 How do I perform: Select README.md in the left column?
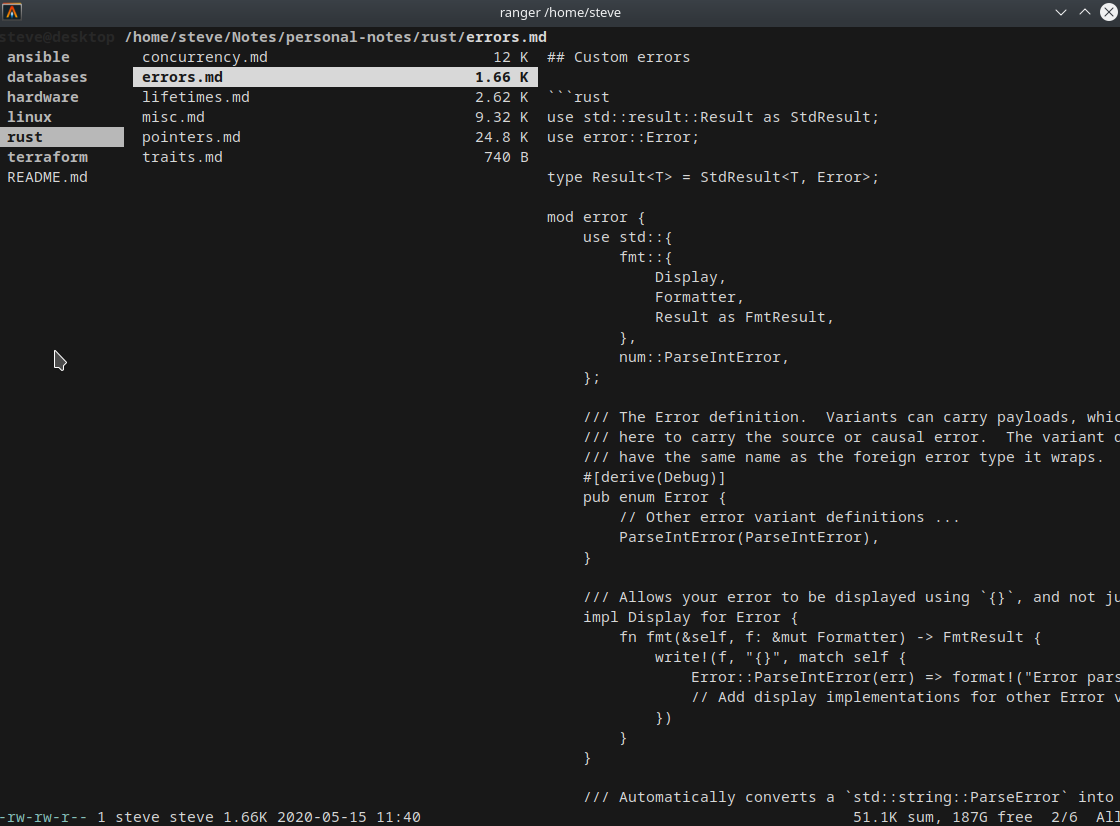[x=47, y=177]
